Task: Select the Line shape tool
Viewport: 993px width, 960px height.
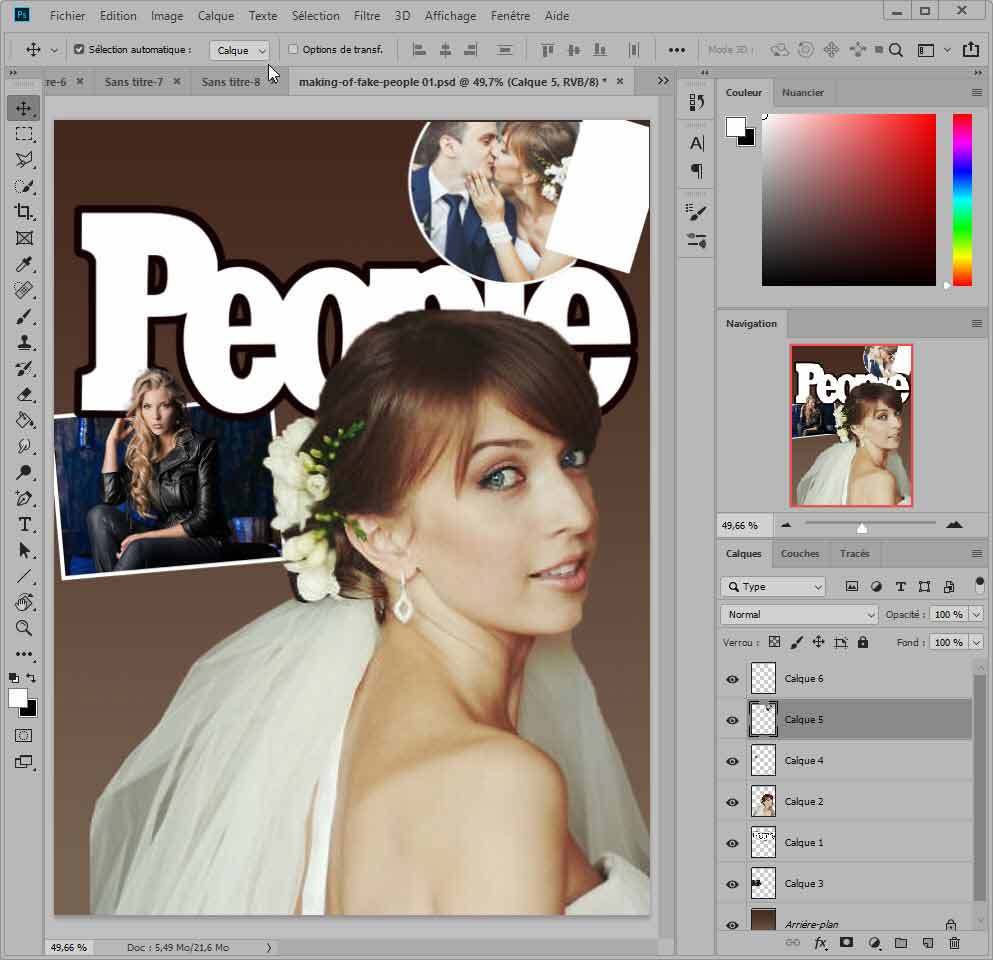Action: 24,576
